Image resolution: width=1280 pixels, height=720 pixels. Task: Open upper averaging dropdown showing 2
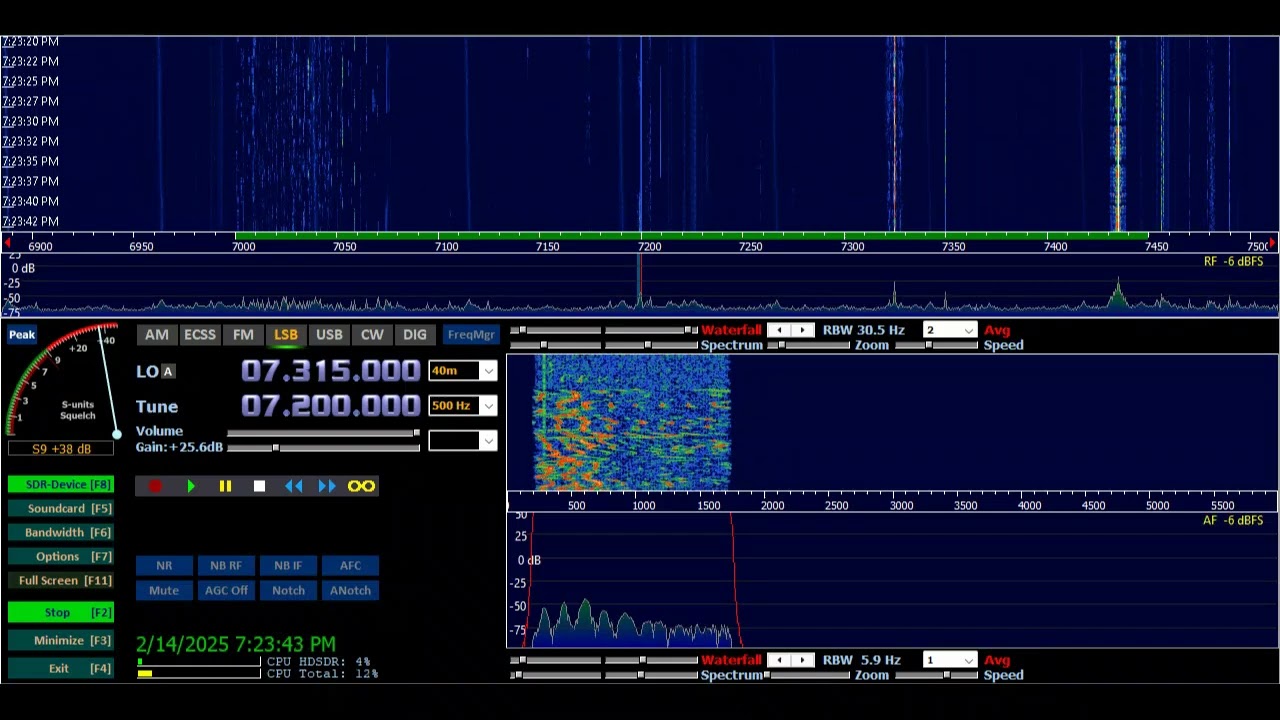[x=949, y=330]
